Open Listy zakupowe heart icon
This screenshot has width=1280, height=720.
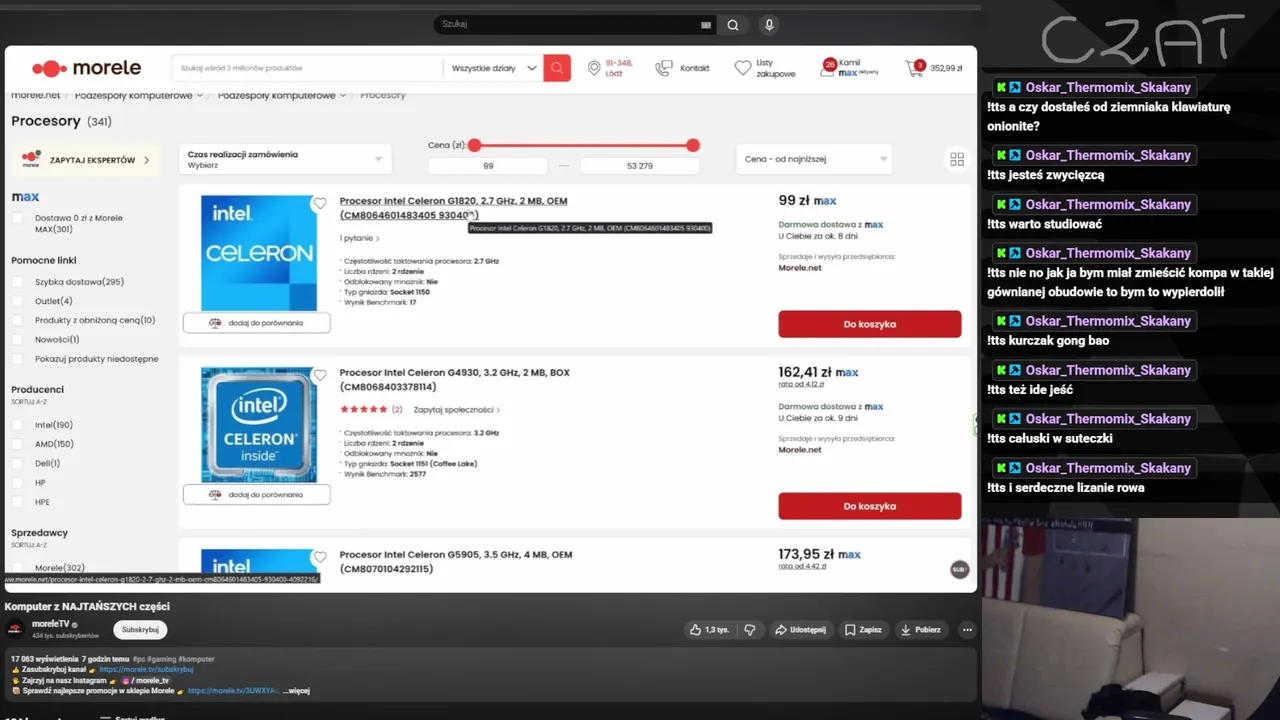click(742, 68)
